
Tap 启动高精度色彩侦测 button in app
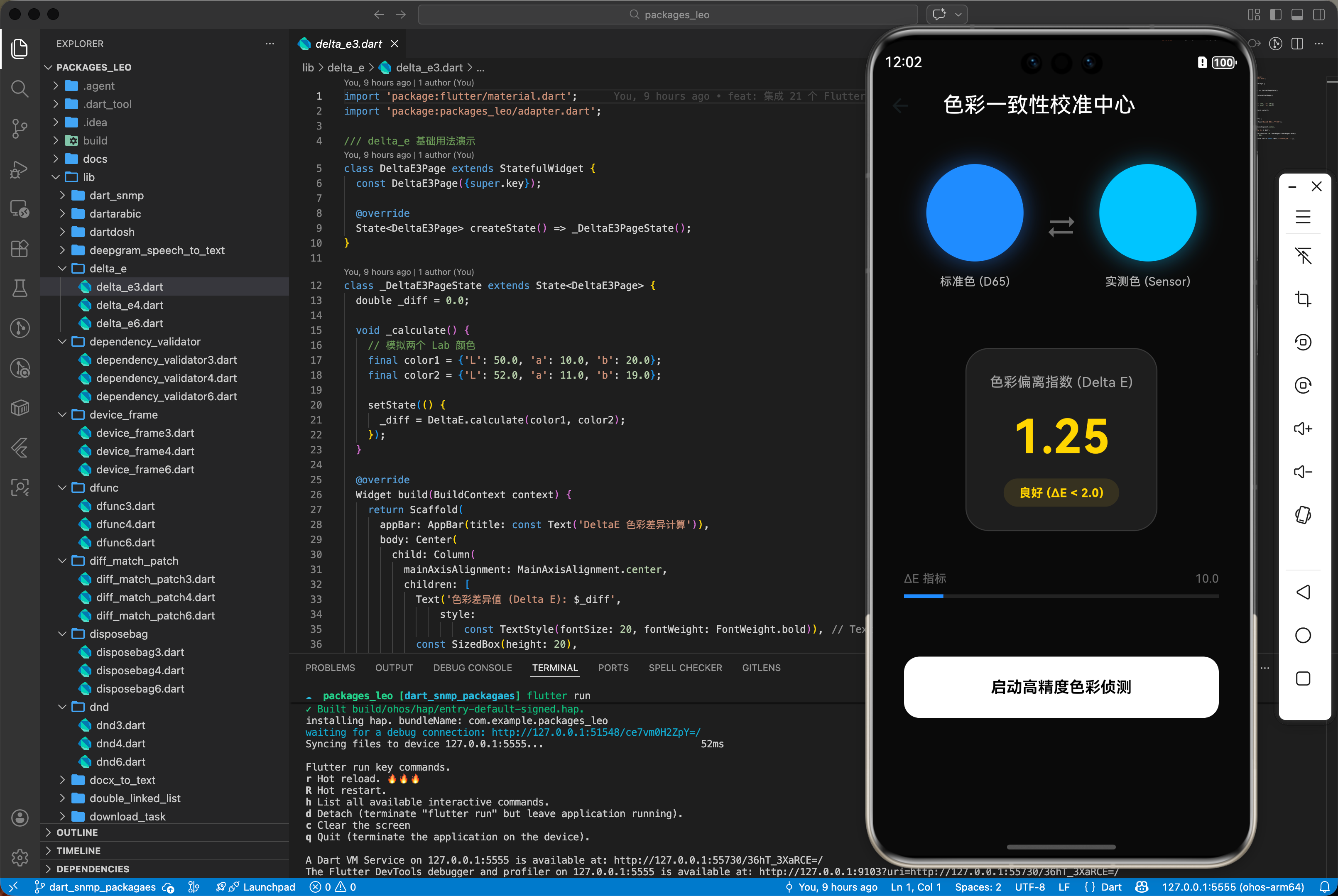click(1061, 687)
